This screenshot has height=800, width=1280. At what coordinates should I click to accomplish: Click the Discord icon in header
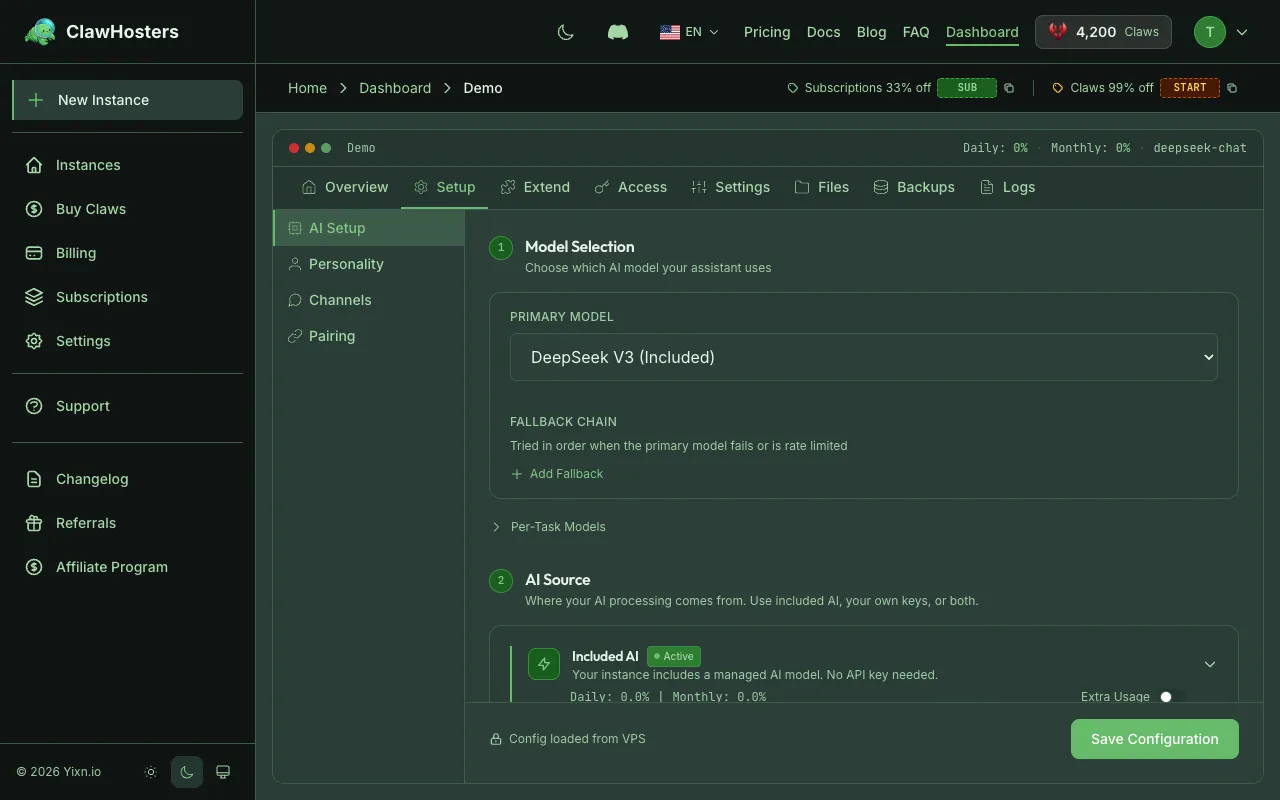pyautogui.click(x=618, y=32)
